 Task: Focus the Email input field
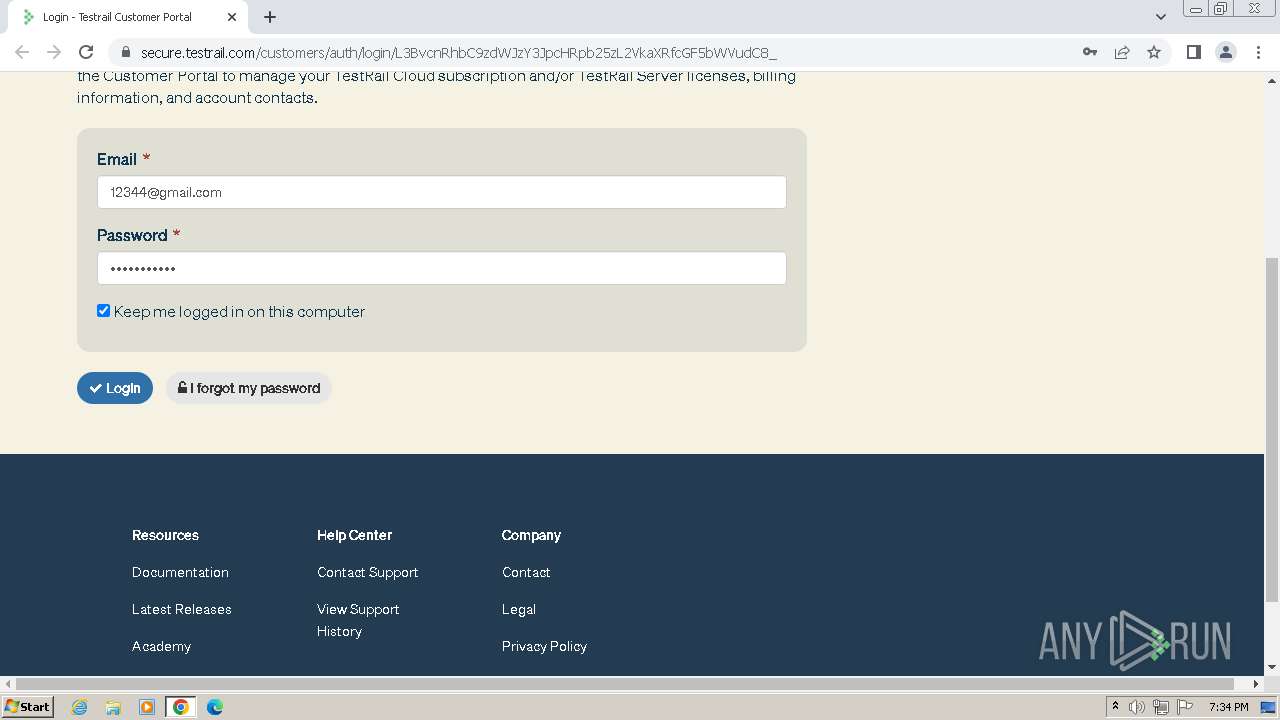tap(441, 192)
